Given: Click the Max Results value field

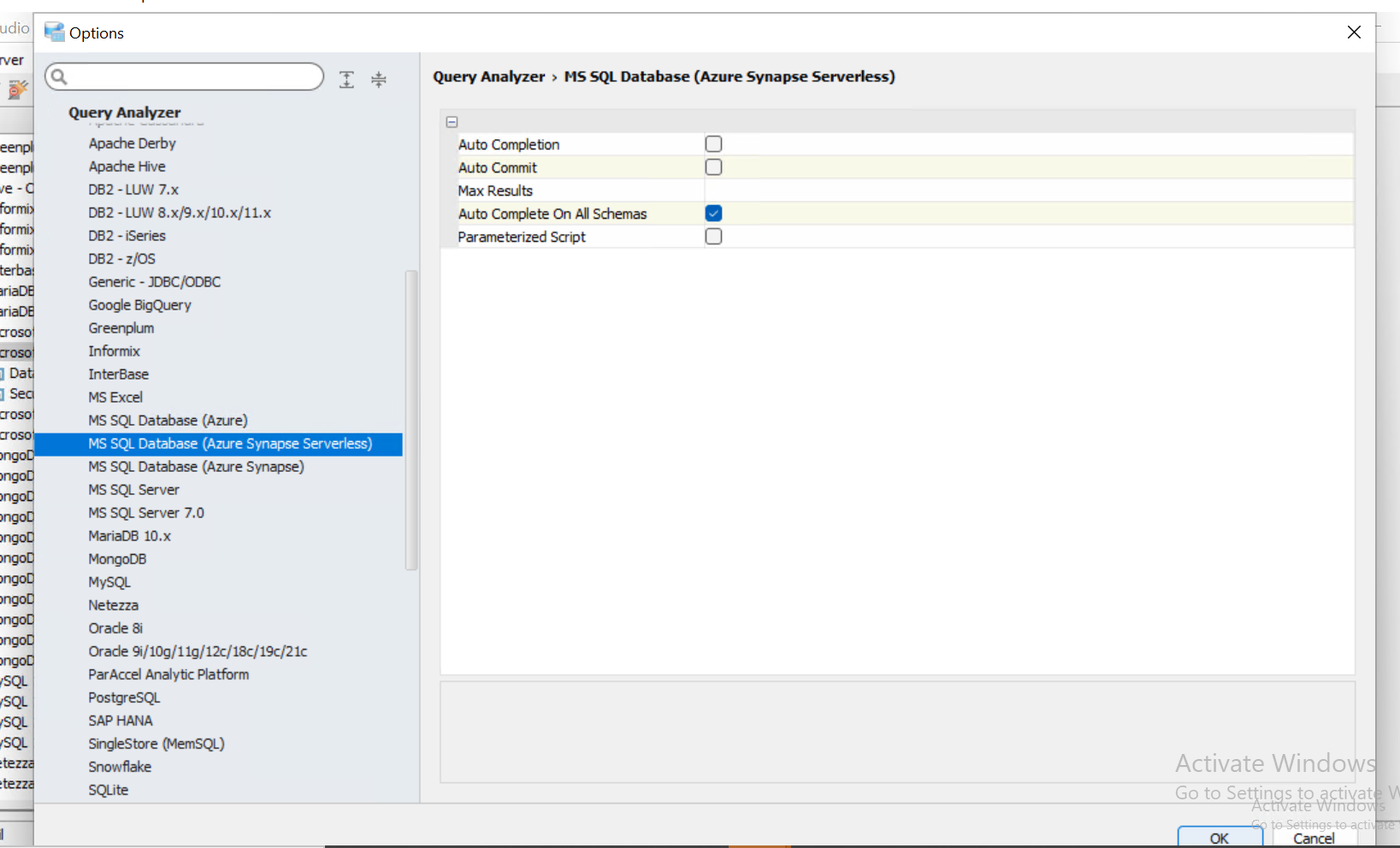Looking at the screenshot, I should 1029,190.
